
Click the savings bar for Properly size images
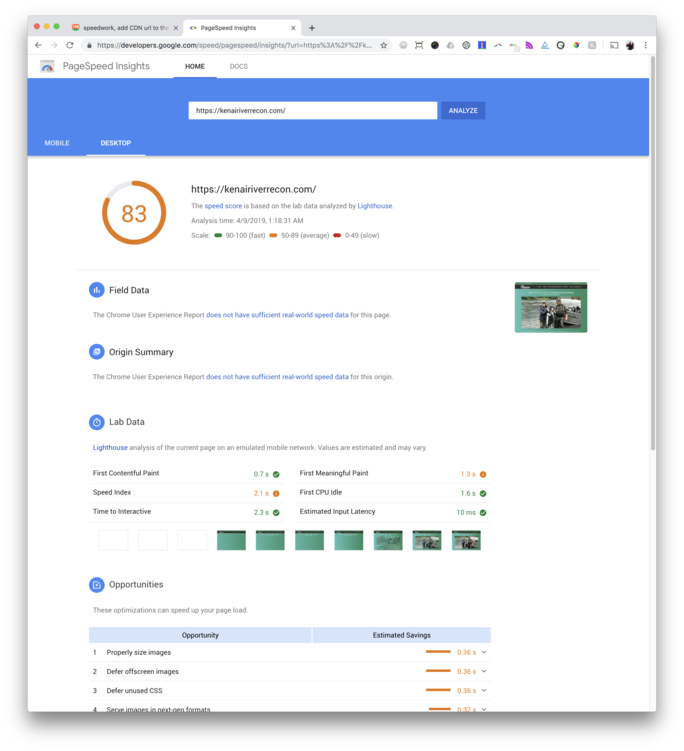pyautogui.click(x=438, y=651)
